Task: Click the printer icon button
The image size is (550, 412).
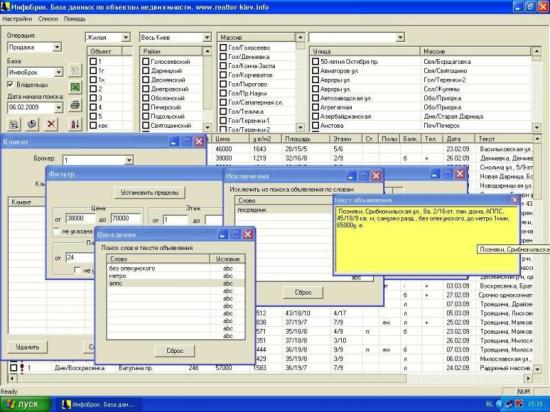Action: point(75,105)
